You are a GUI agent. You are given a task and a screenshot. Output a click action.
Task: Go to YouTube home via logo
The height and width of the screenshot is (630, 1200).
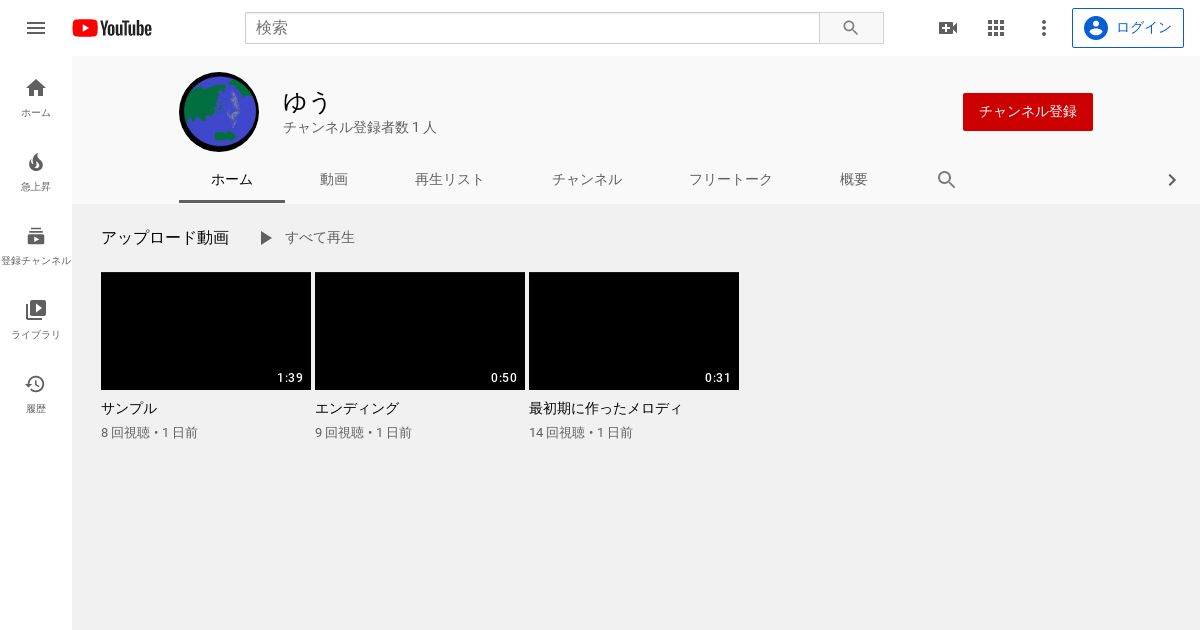112,28
